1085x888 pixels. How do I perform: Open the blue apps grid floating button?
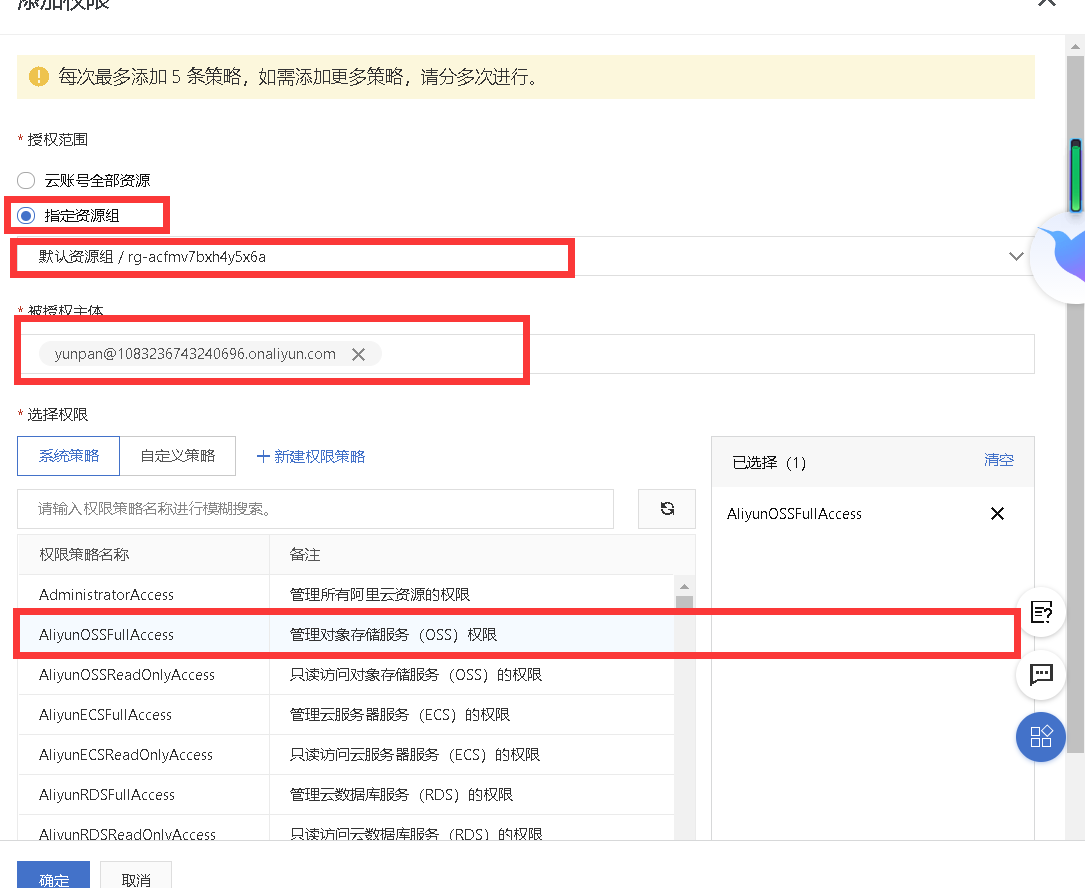1041,736
